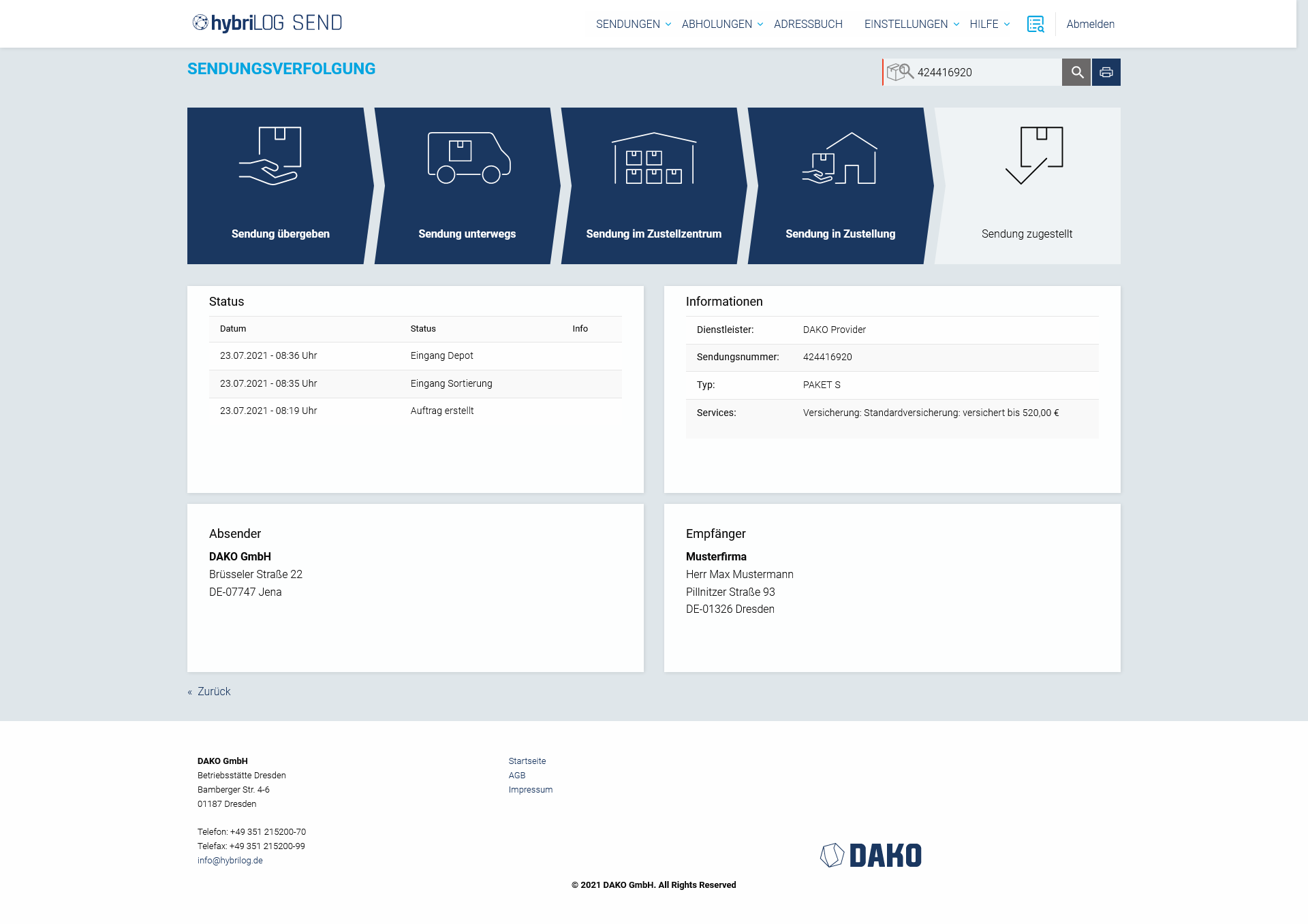Open the HILFE menu
The image size is (1308, 924).
point(984,24)
